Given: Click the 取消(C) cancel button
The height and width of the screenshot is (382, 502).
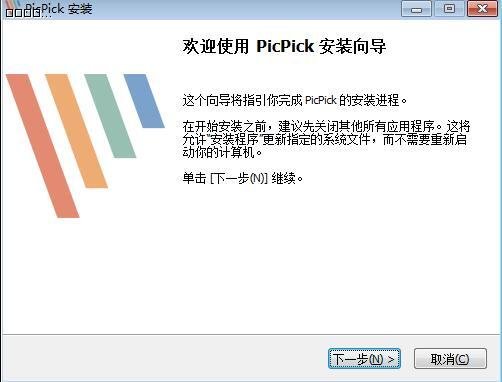Looking at the screenshot, I should click(450, 359).
